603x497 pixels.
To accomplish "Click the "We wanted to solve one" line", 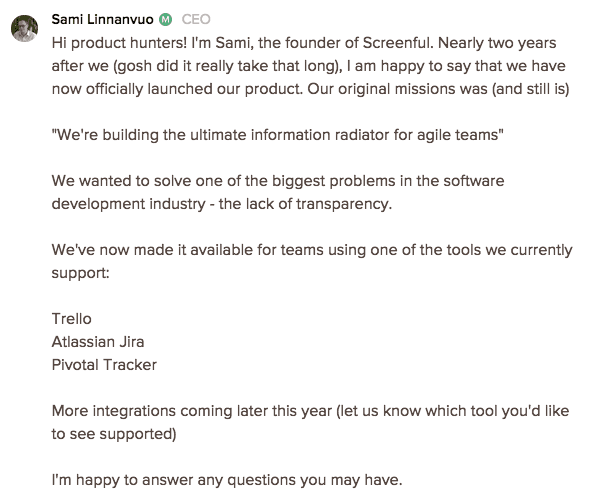I will click(x=278, y=181).
